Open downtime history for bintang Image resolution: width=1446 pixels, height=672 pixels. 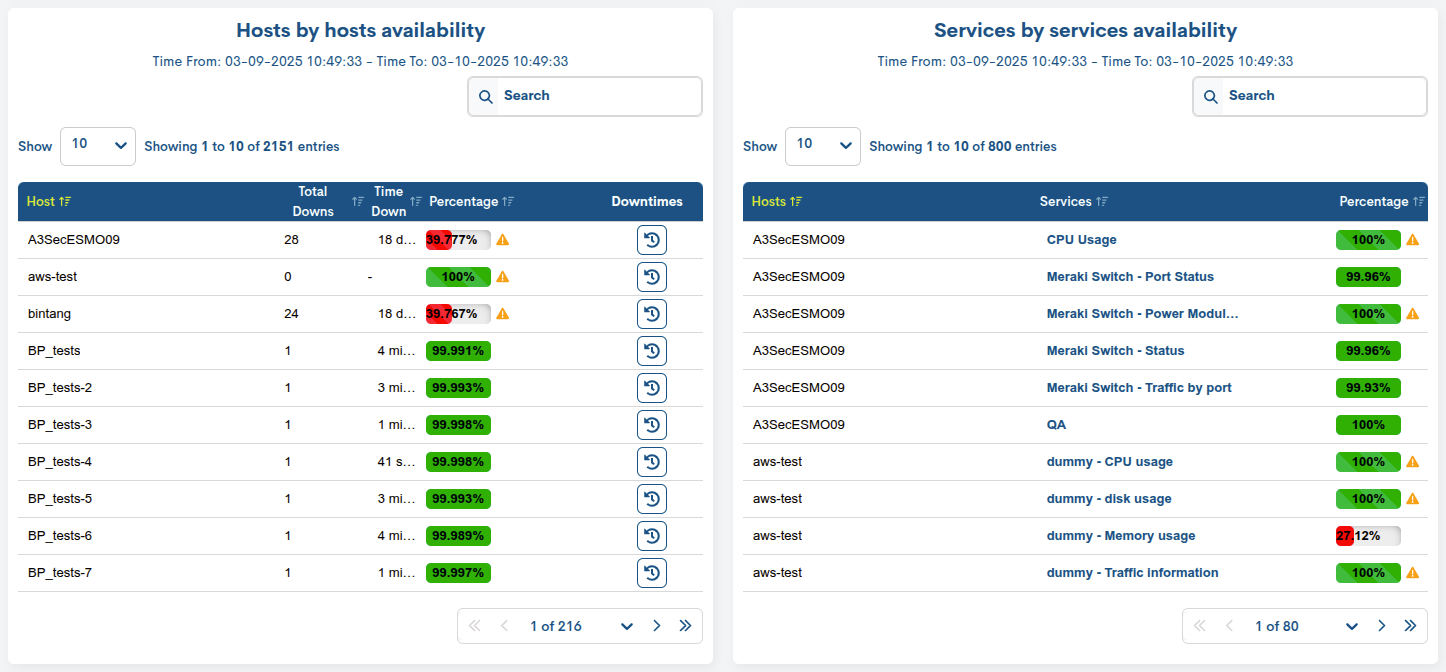[651, 313]
